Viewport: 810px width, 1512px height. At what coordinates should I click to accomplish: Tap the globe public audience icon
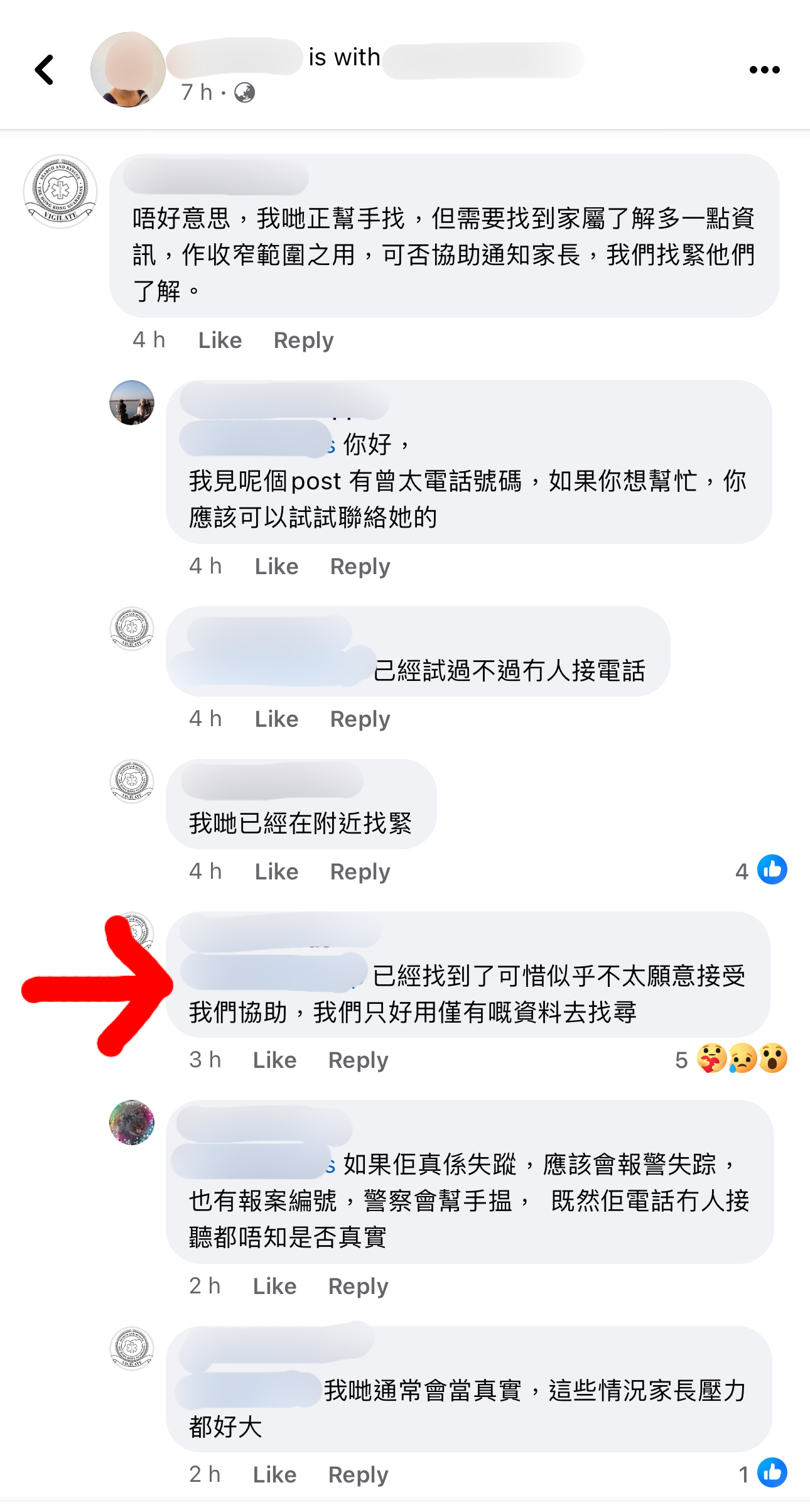pos(244,93)
